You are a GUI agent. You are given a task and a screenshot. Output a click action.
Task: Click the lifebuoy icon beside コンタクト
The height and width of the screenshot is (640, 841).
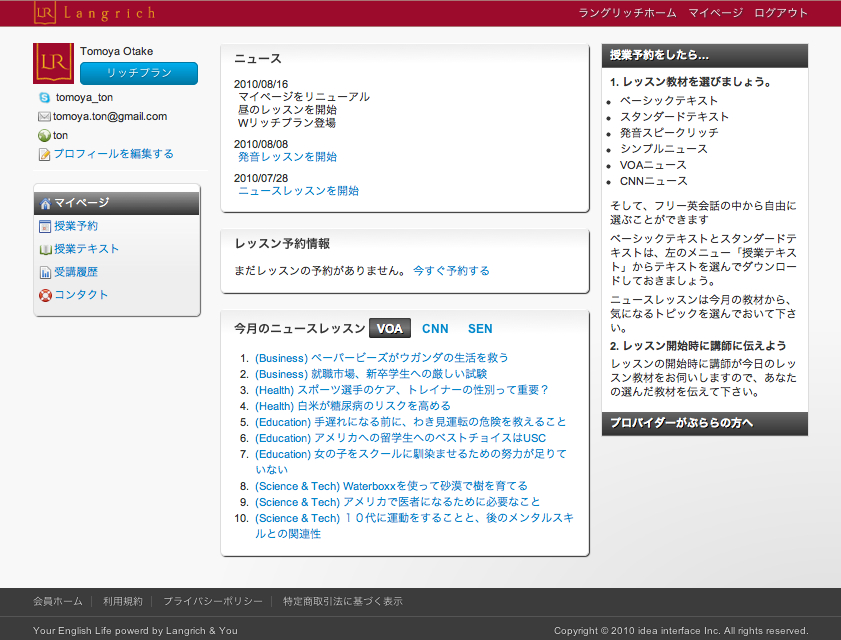[x=45, y=296]
